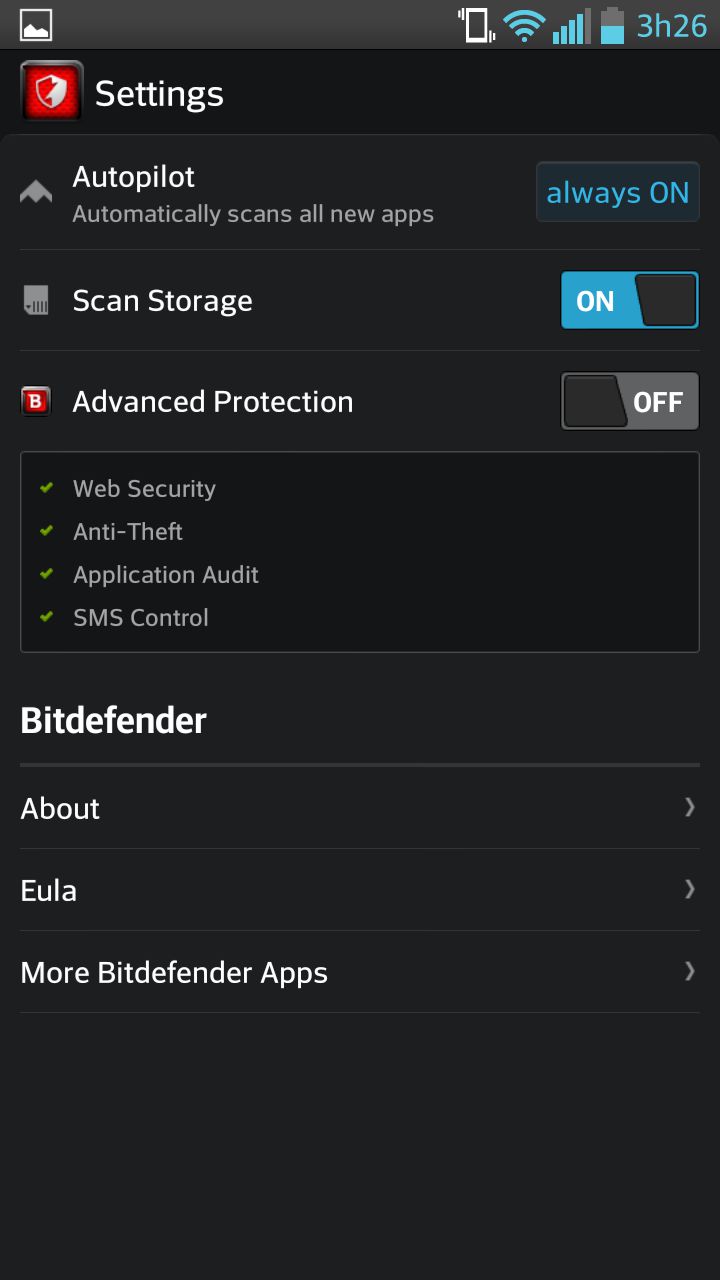This screenshot has height=1280, width=720.
Task: Turn off the Scan Storage switch
Action: [629, 301]
